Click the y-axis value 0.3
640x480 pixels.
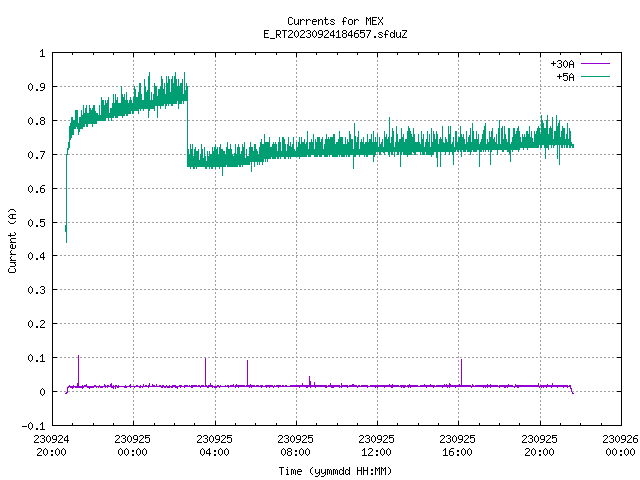pyautogui.click(x=36, y=290)
